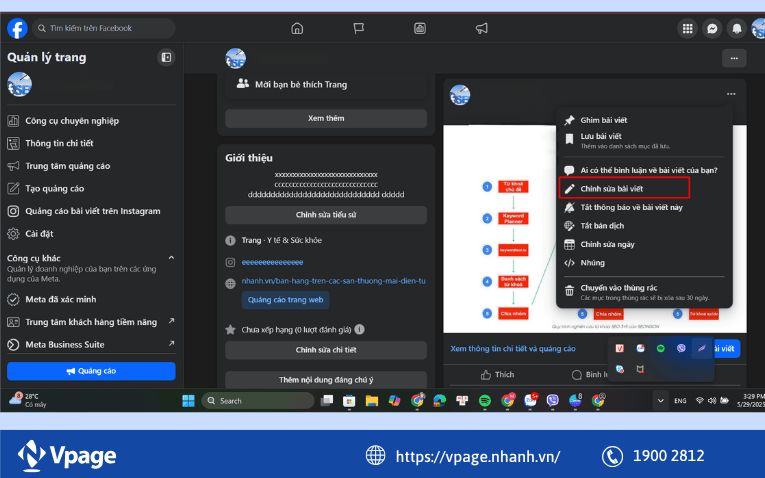Open the nhanh.vn website link
Viewport: 765px width, 478px height.
(x=334, y=281)
